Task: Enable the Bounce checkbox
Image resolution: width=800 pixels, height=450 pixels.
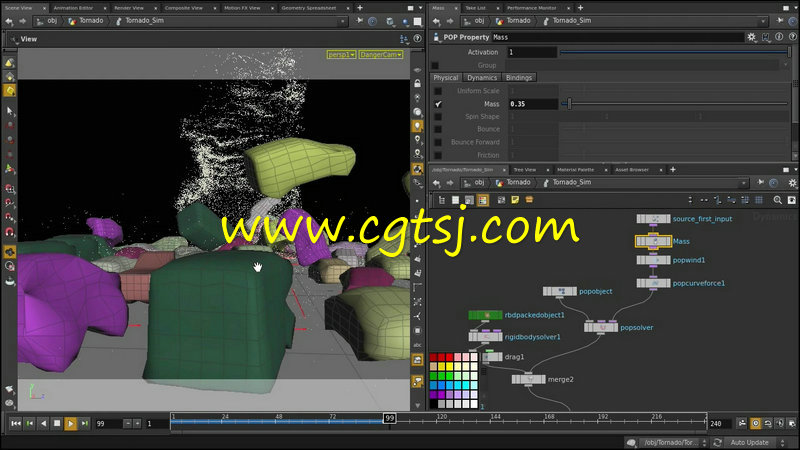Action: pyautogui.click(x=438, y=130)
